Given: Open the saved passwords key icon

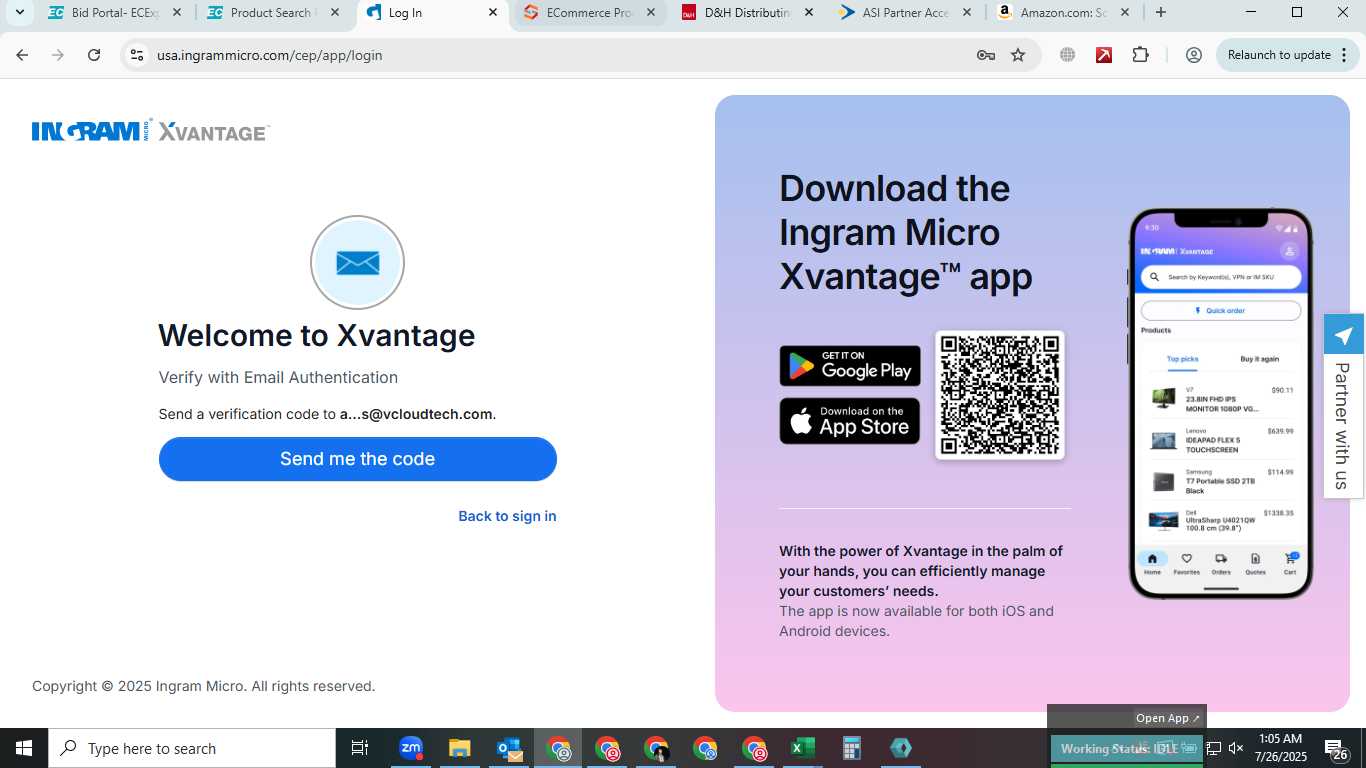Looking at the screenshot, I should coord(986,55).
